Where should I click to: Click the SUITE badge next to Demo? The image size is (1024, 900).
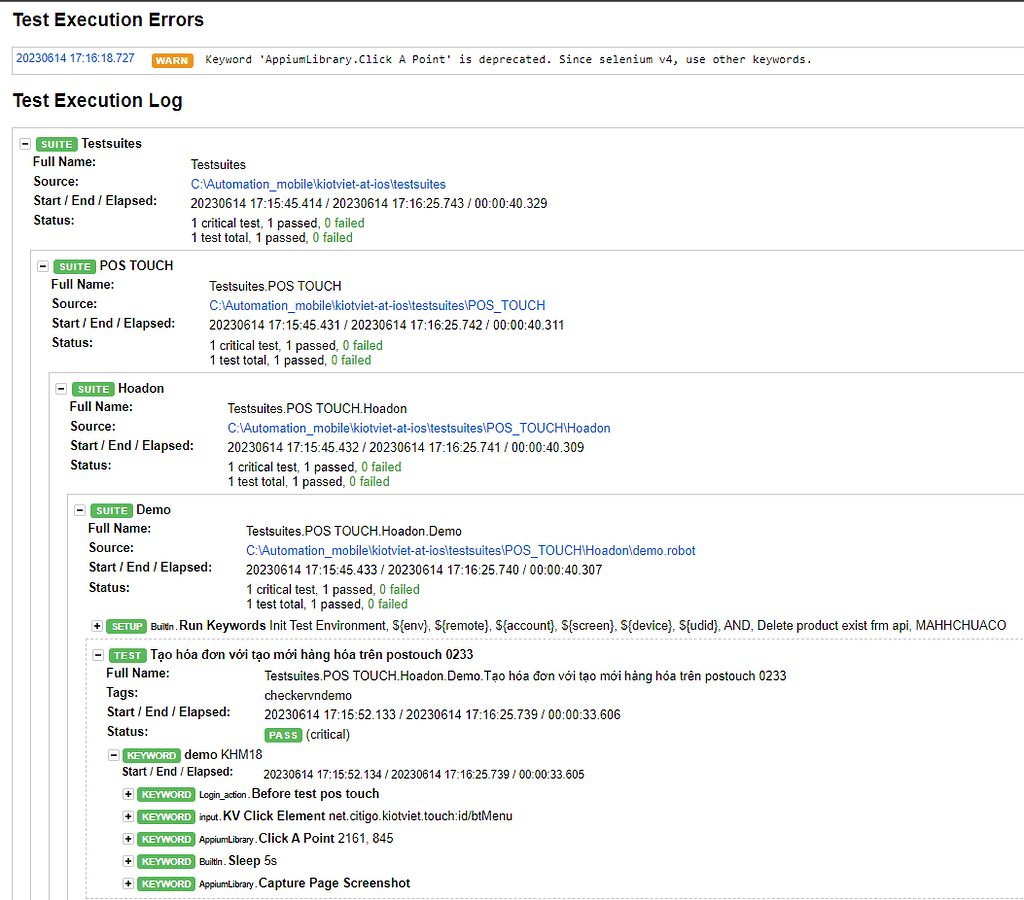tap(110, 510)
